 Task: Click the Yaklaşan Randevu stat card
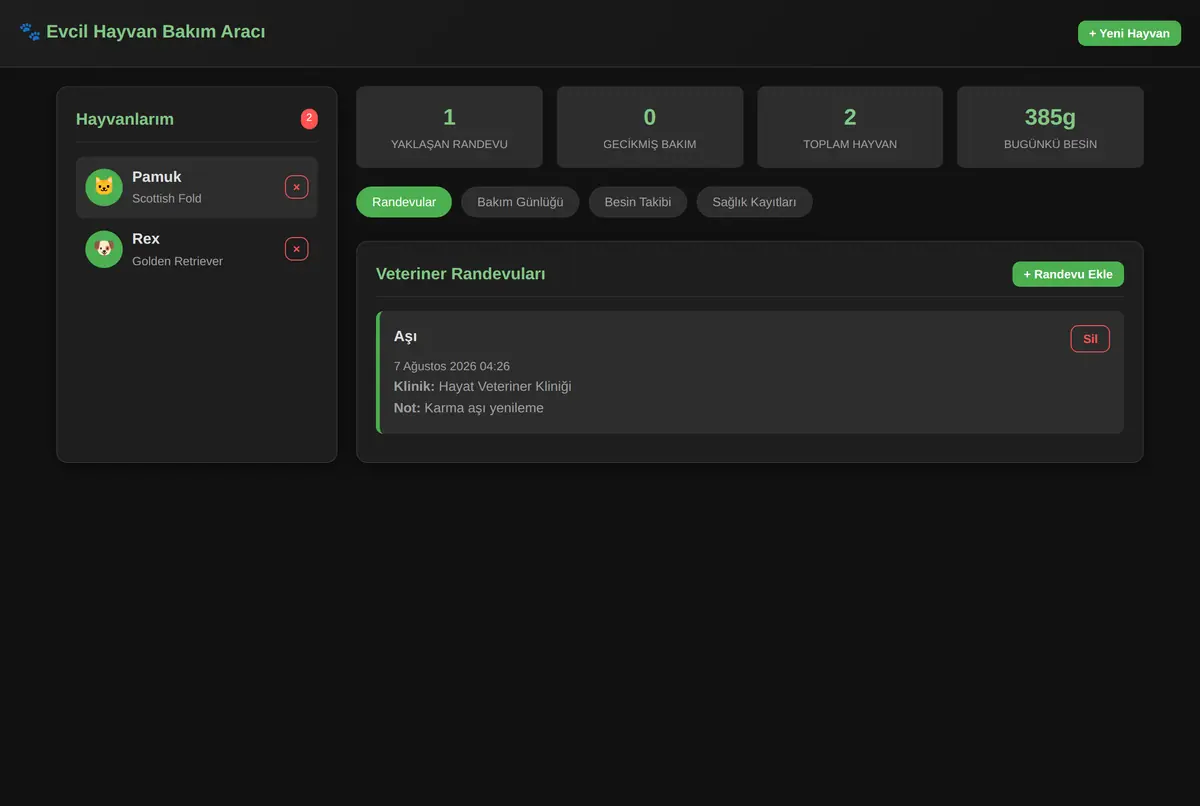[449, 127]
